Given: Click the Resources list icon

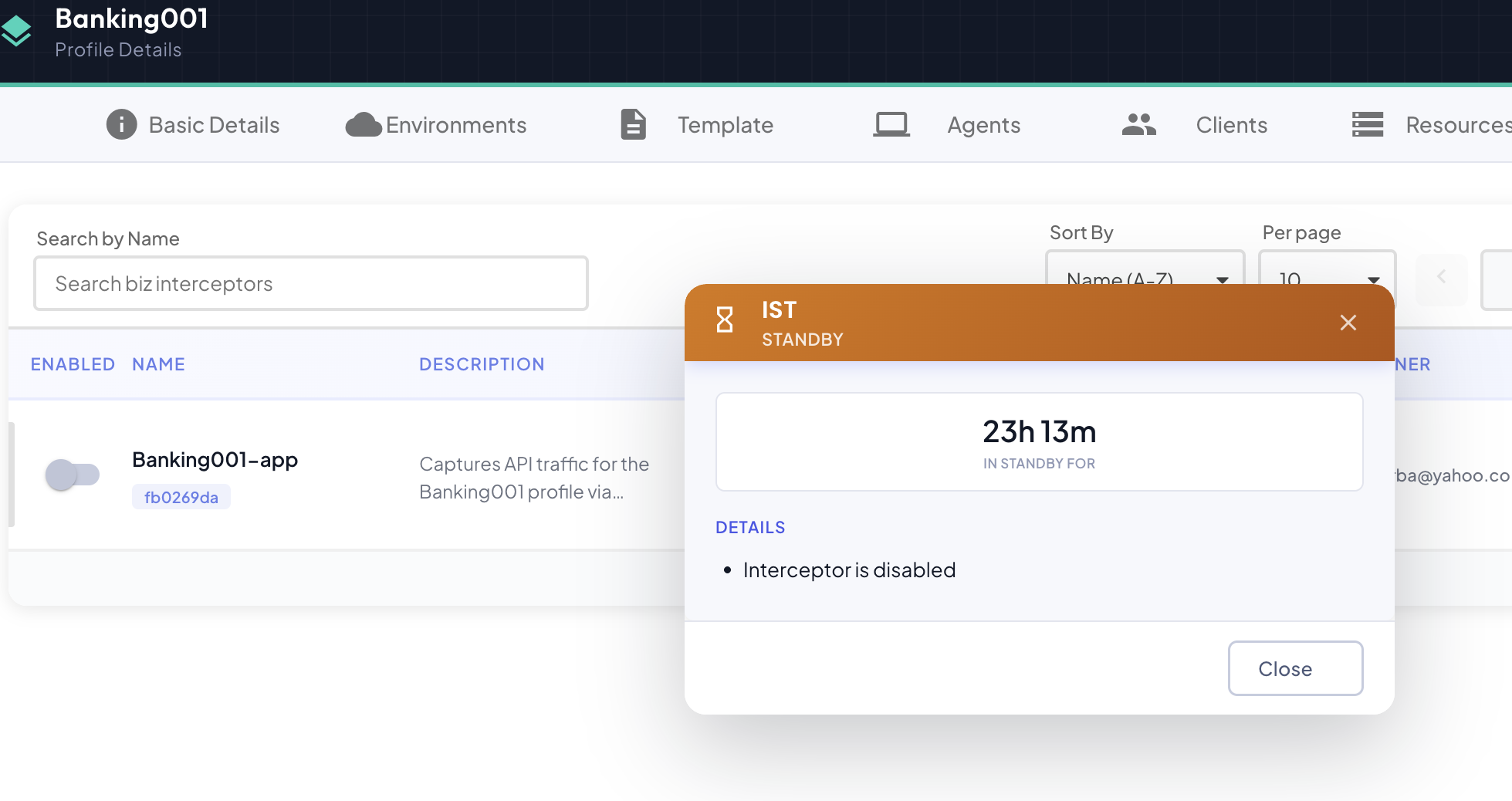Looking at the screenshot, I should [x=1368, y=124].
